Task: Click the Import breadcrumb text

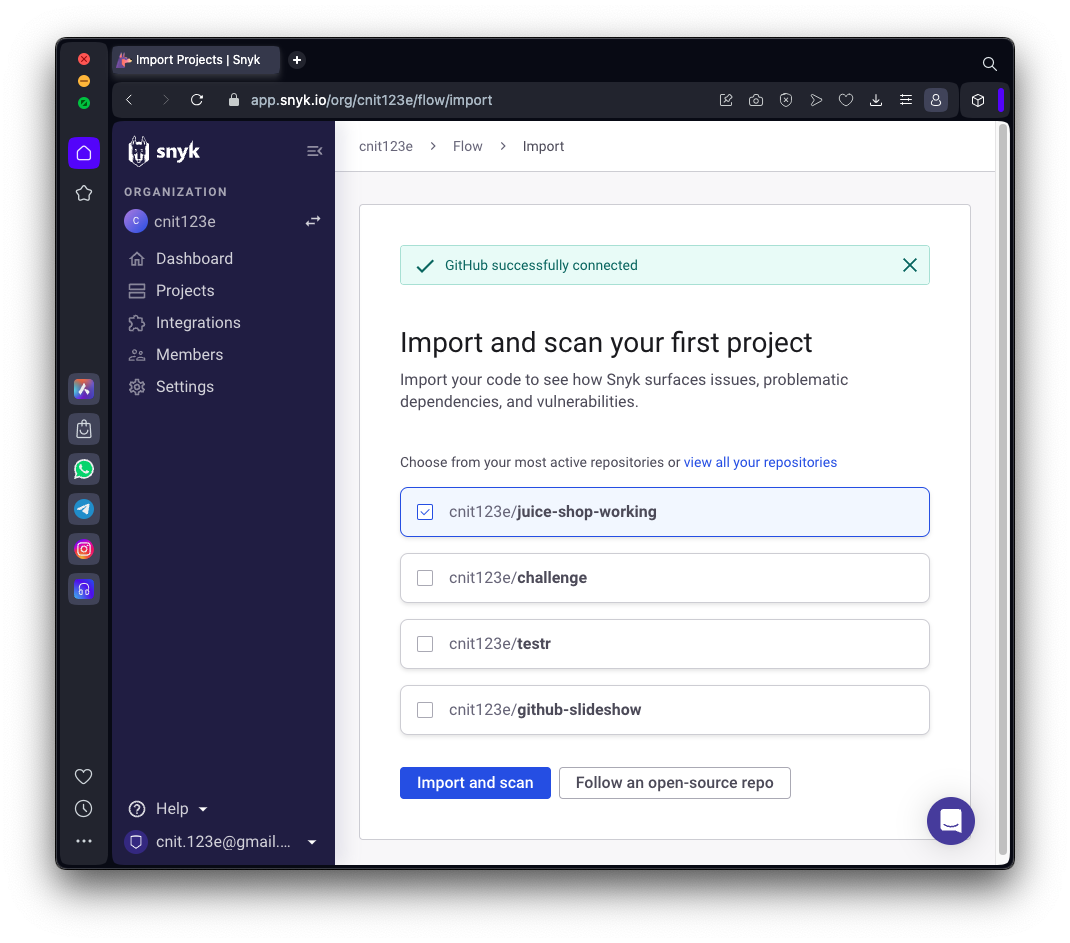Action: pyautogui.click(x=543, y=147)
